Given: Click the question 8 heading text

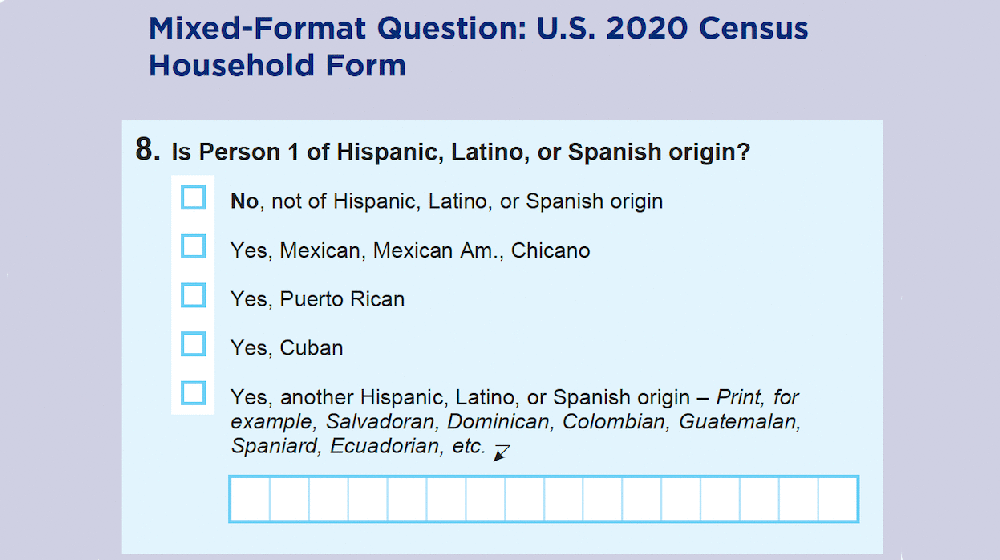Looking at the screenshot, I should (x=460, y=152).
